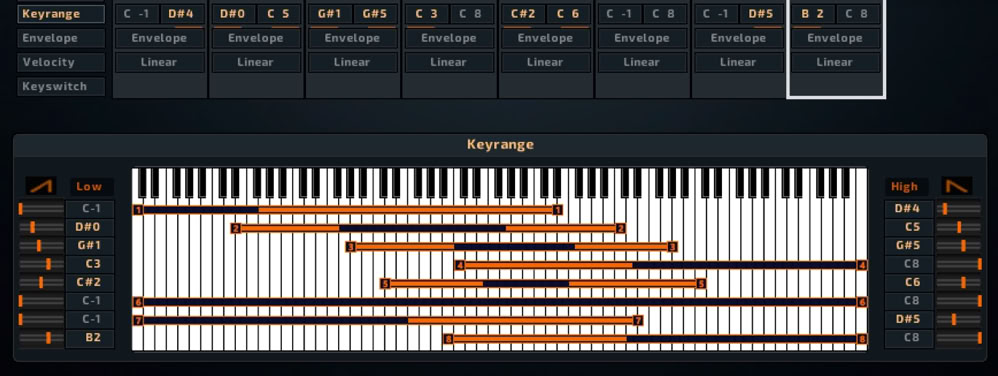Click Envelope button in the G#1 column
998x376 pixels.
click(x=353, y=38)
